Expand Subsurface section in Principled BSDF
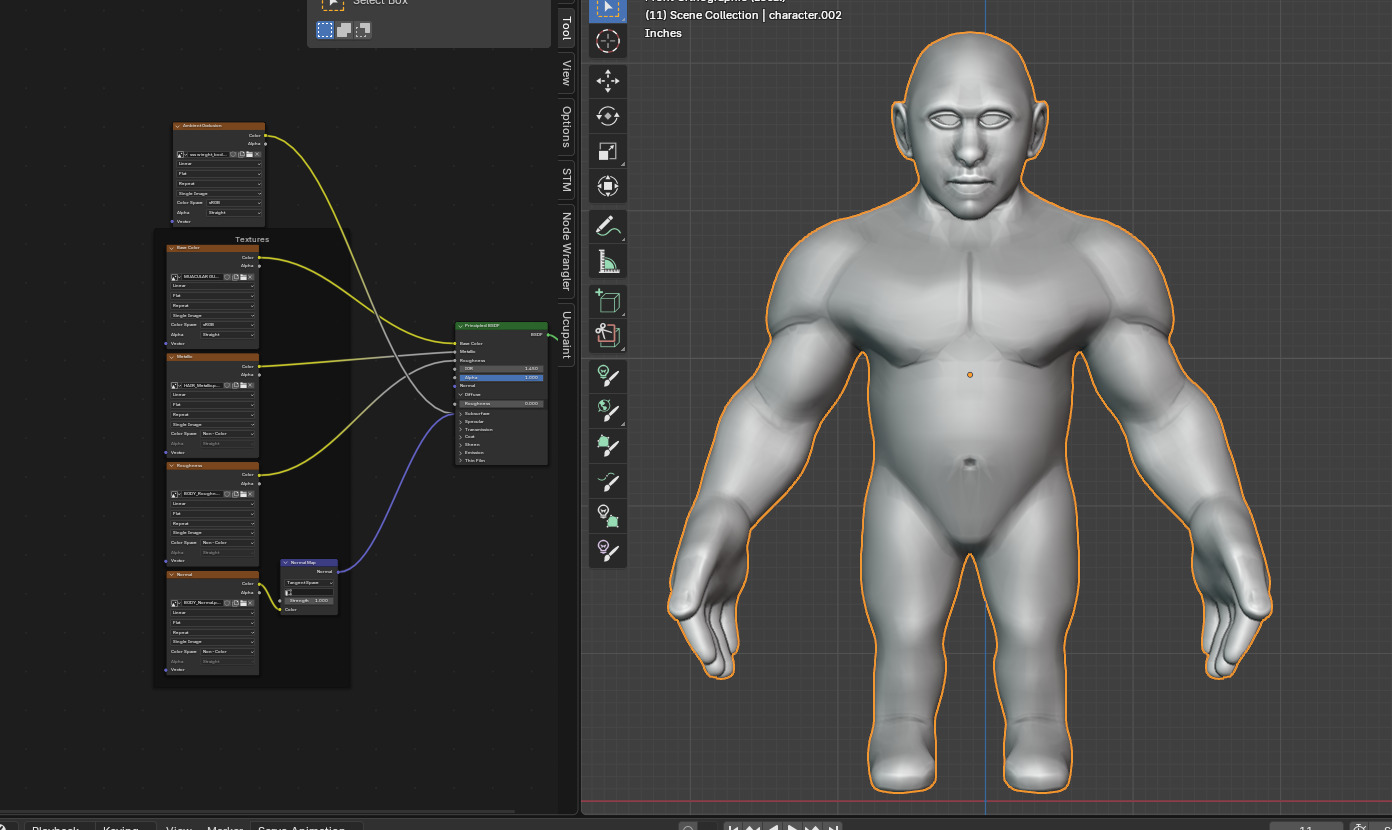This screenshot has height=830, width=1392. (460, 414)
